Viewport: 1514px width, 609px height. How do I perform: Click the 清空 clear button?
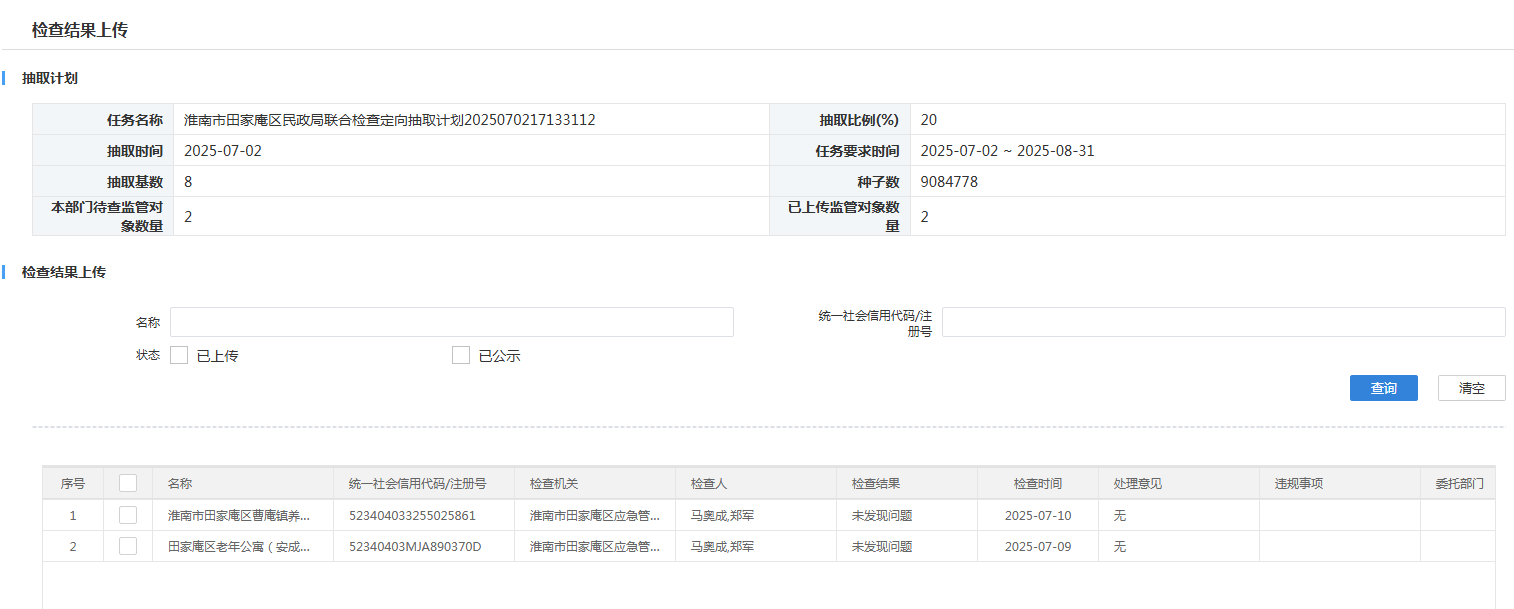click(1472, 388)
